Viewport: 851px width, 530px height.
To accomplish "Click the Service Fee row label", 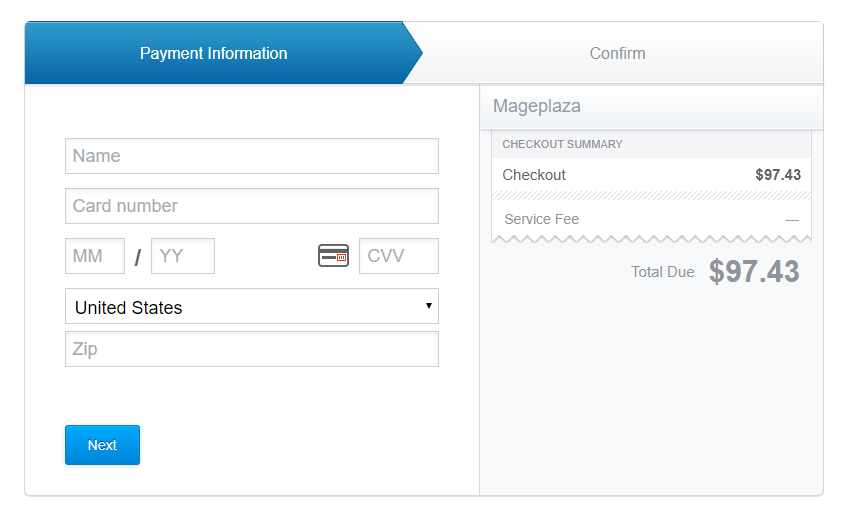I will (542, 219).
